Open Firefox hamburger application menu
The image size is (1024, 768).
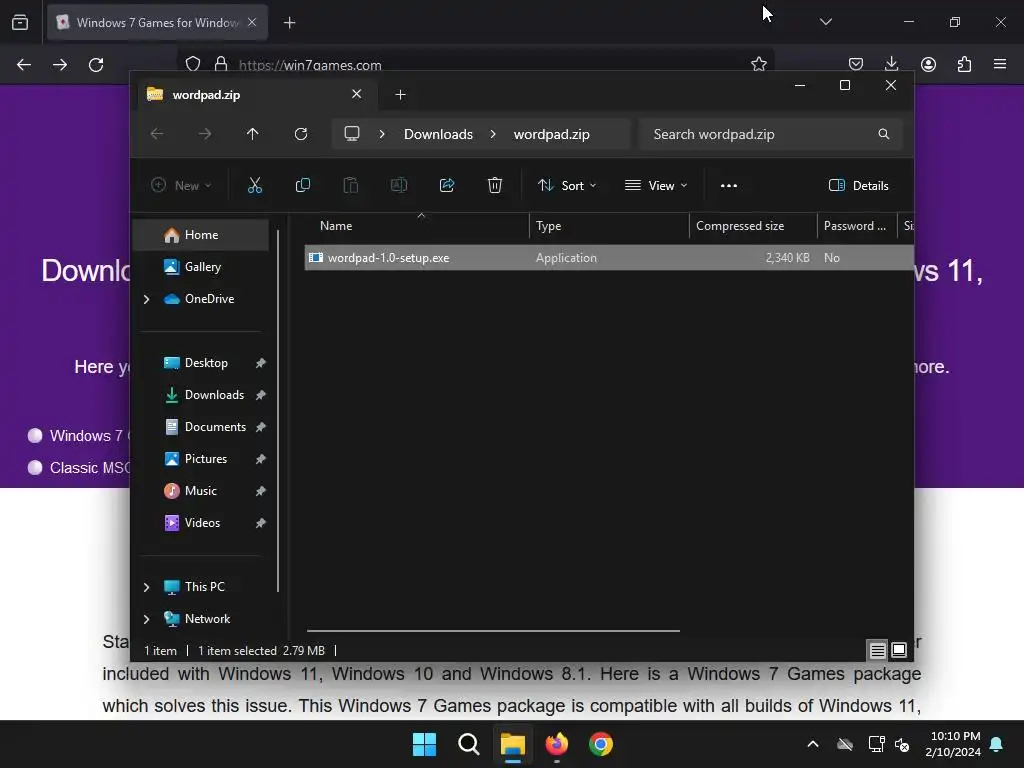coord(1000,64)
